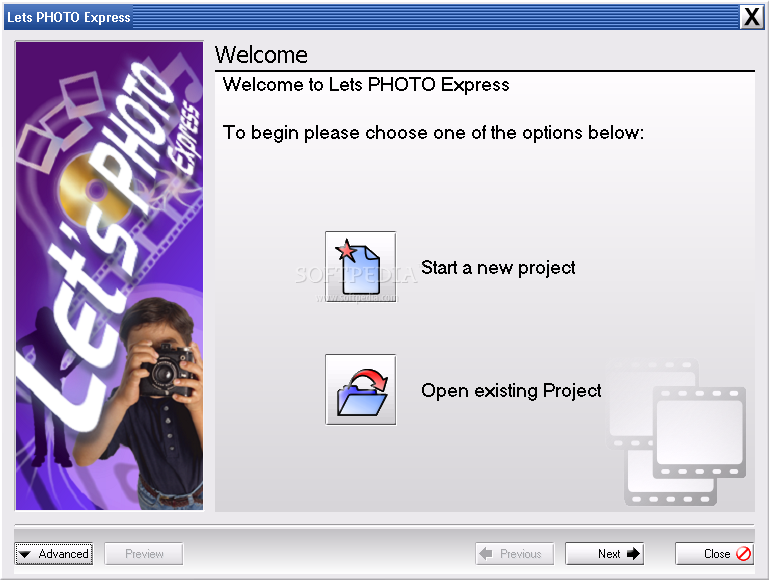Proceed with the Next button
Screen dimensions: 769x580
coord(604,554)
